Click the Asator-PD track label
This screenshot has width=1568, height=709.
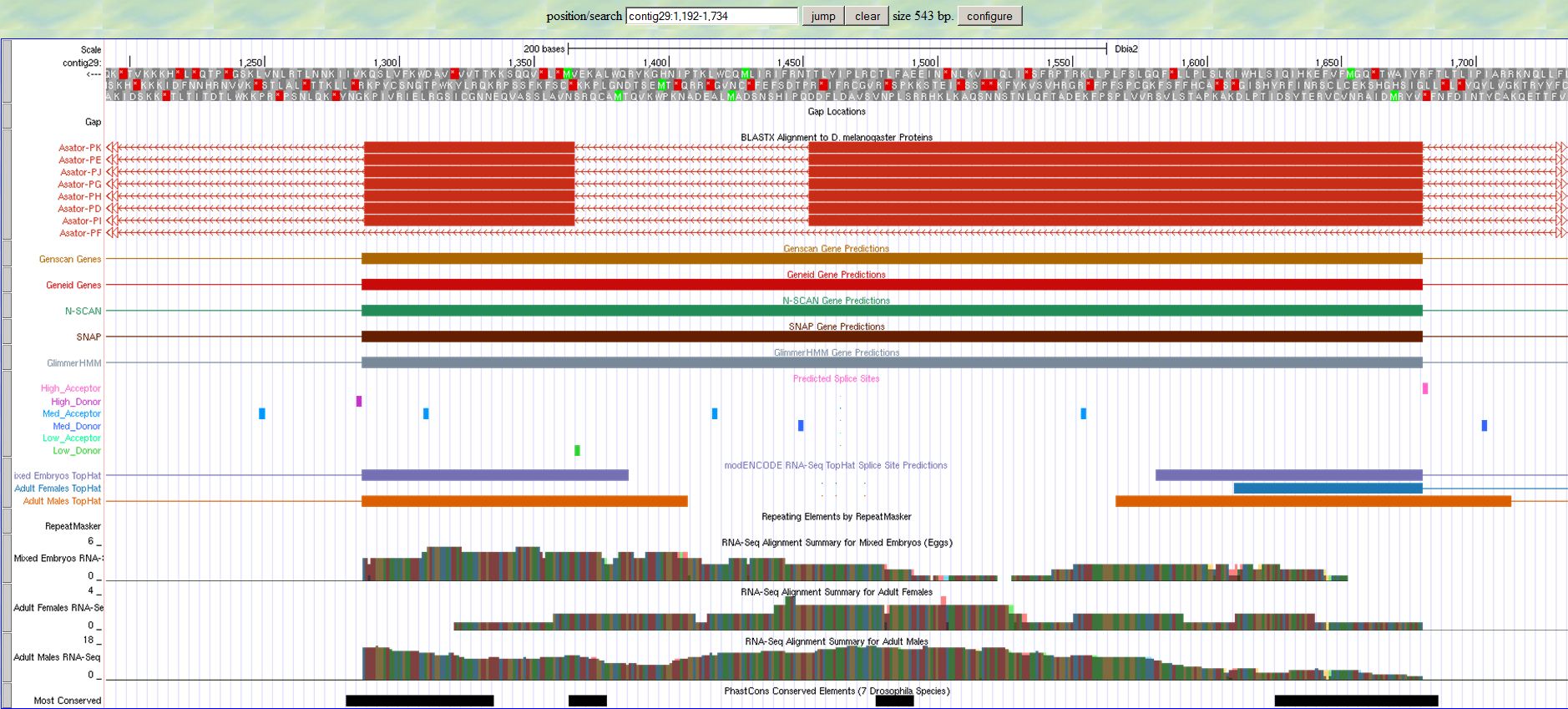coord(80,209)
